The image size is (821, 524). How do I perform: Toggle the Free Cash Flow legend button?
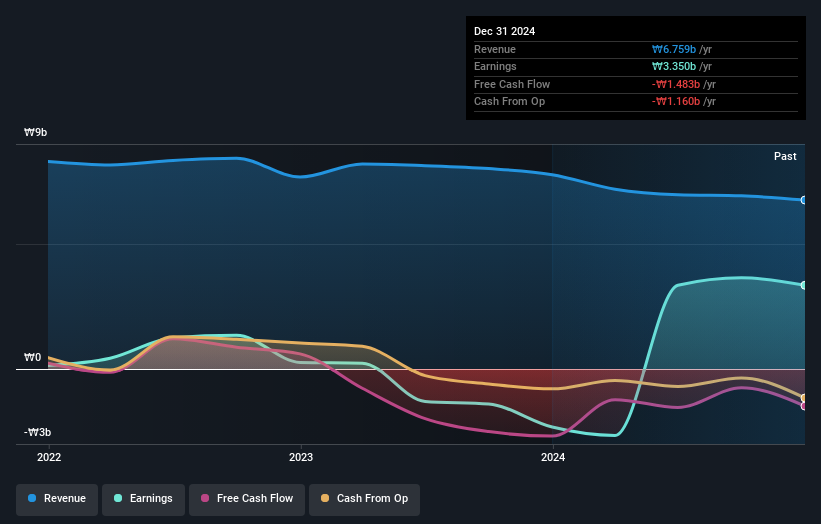(x=247, y=499)
